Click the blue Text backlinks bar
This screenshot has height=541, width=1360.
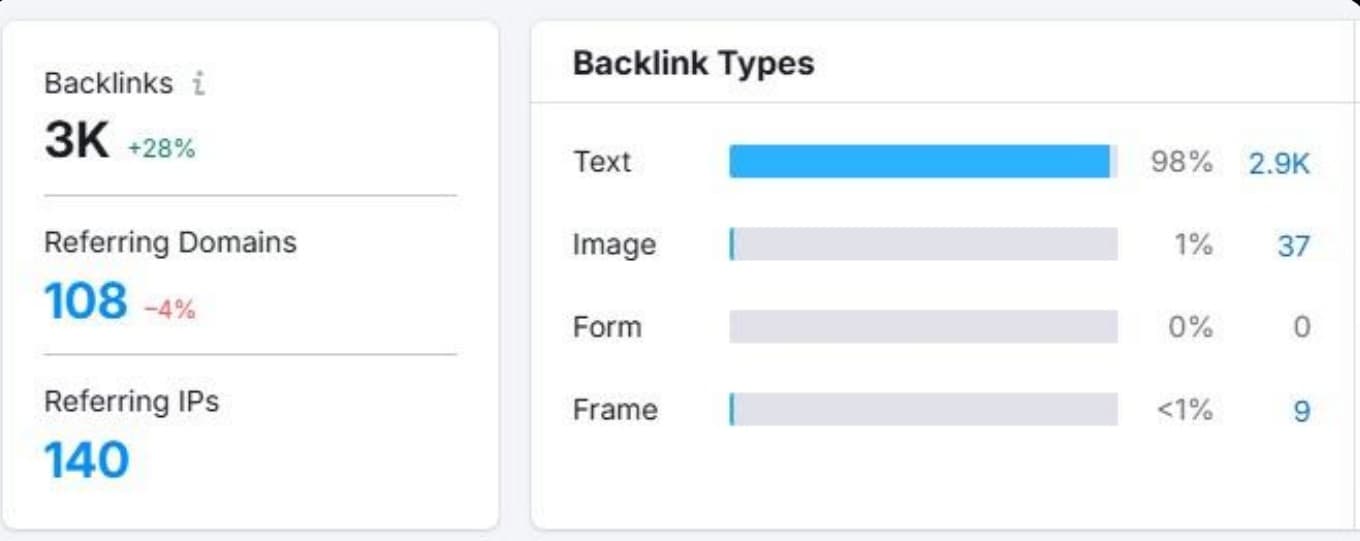click(919, 162)
